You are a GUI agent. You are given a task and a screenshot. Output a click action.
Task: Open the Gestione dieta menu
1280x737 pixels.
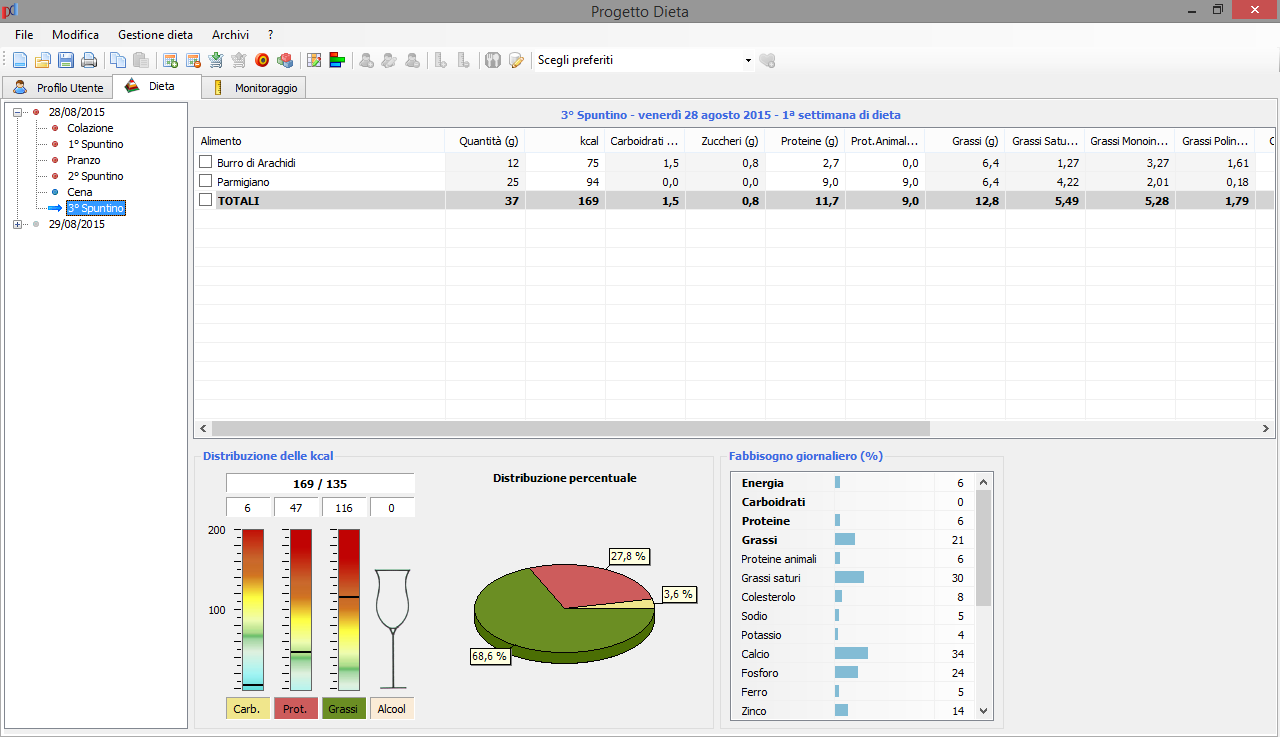[155, 35]
